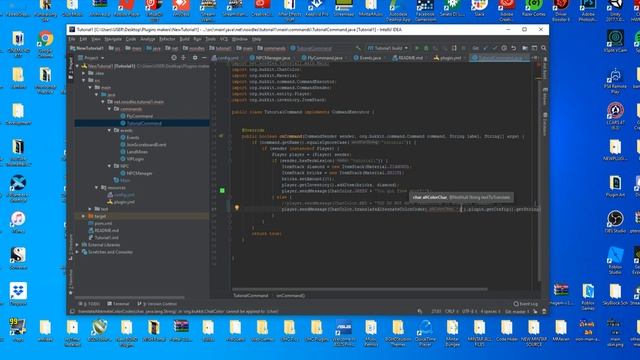640x360 pixels.
Task: Click onCommand() breadcrumb below the editor
Action: 291,296
